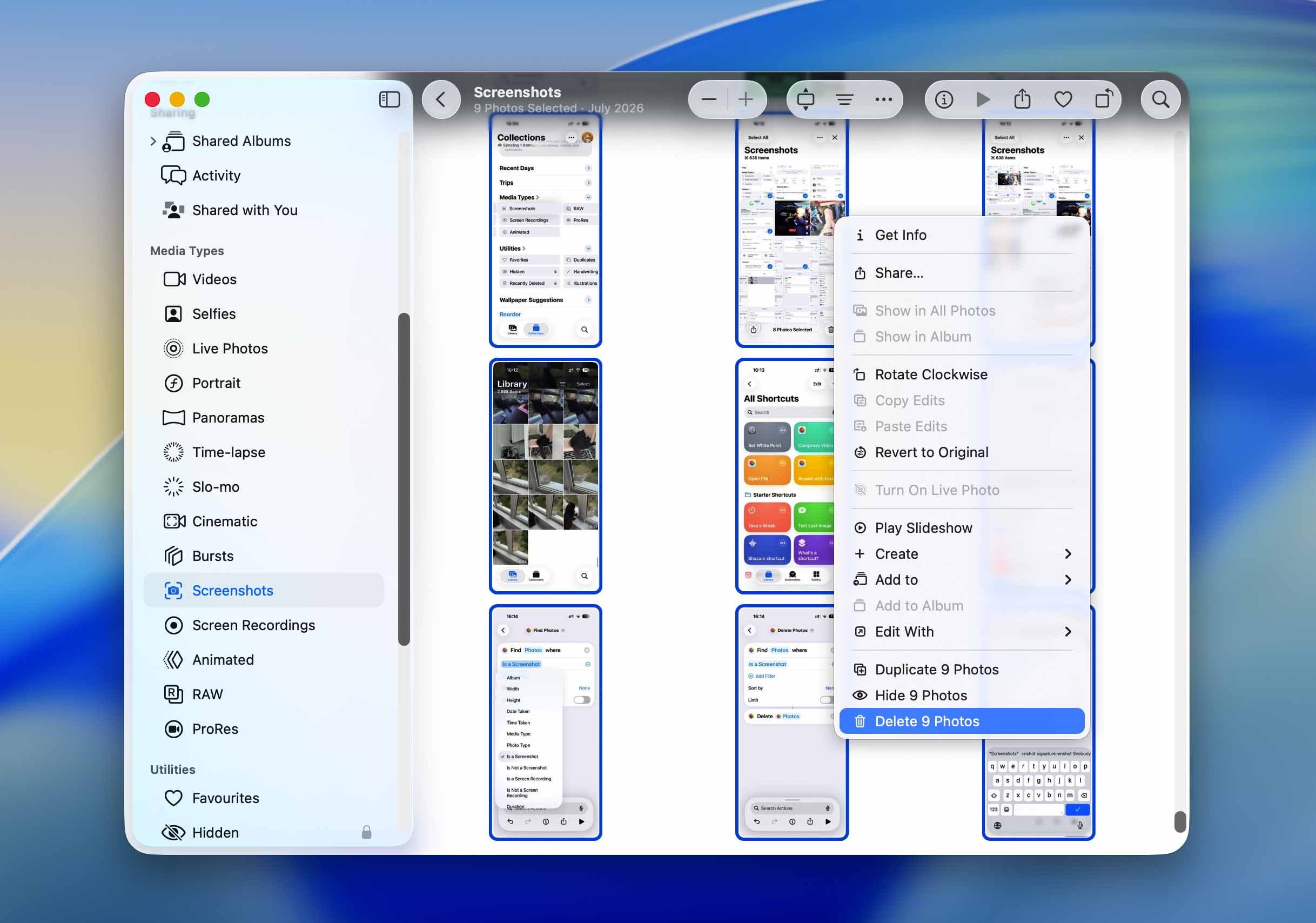Click the sidebar vertical scrollbar

click(404, 479)
